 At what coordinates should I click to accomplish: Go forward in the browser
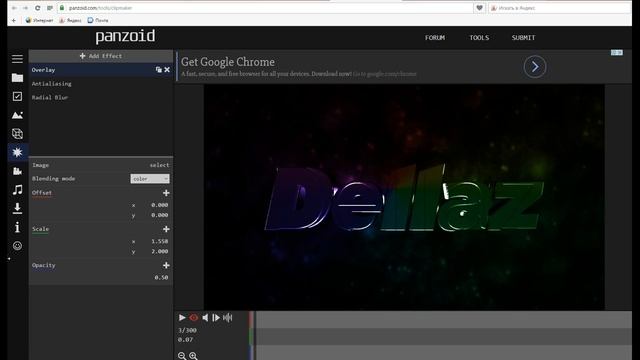point(25,8)
